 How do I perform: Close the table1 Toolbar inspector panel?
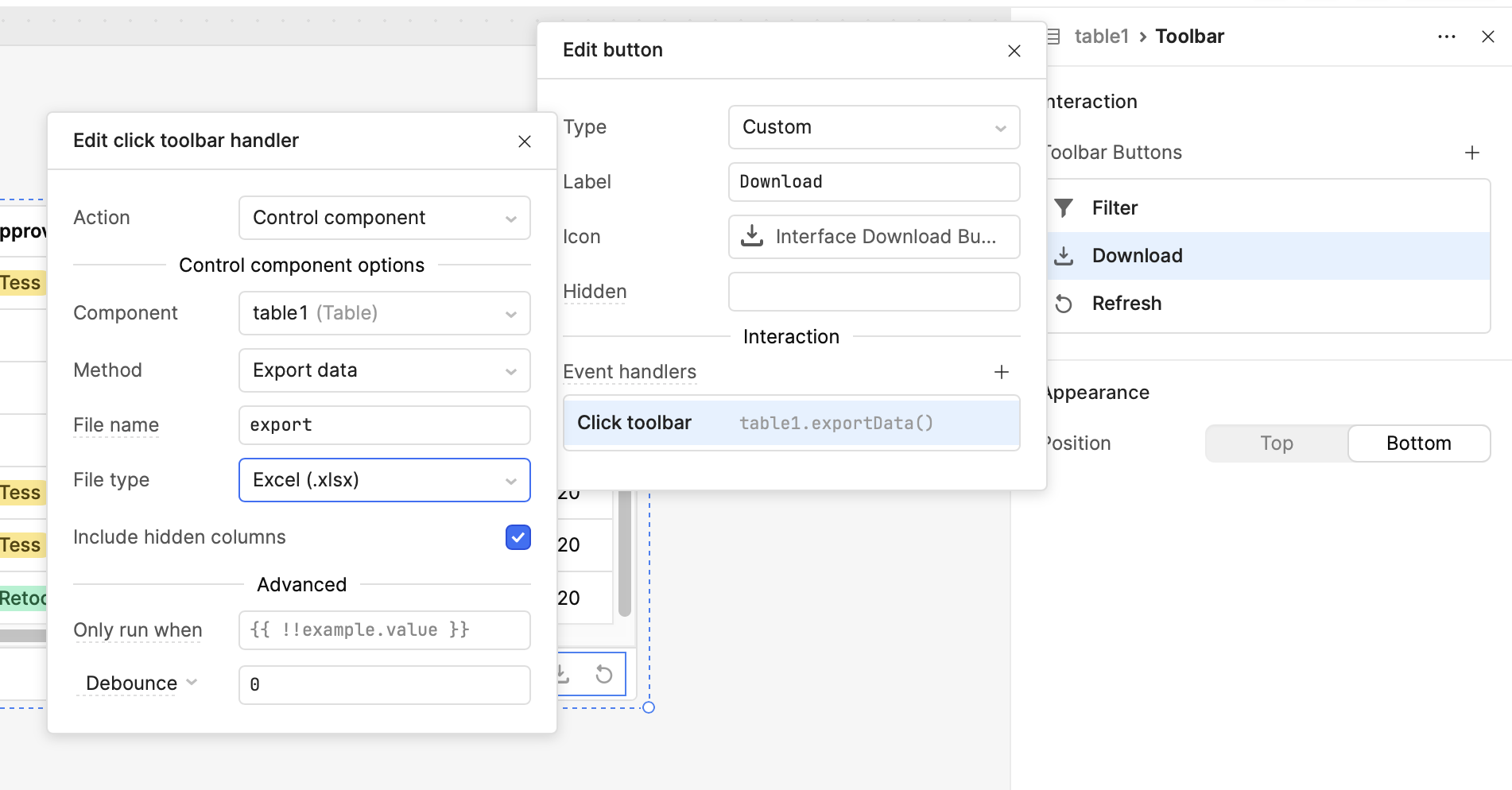[x=1488, y=37]
